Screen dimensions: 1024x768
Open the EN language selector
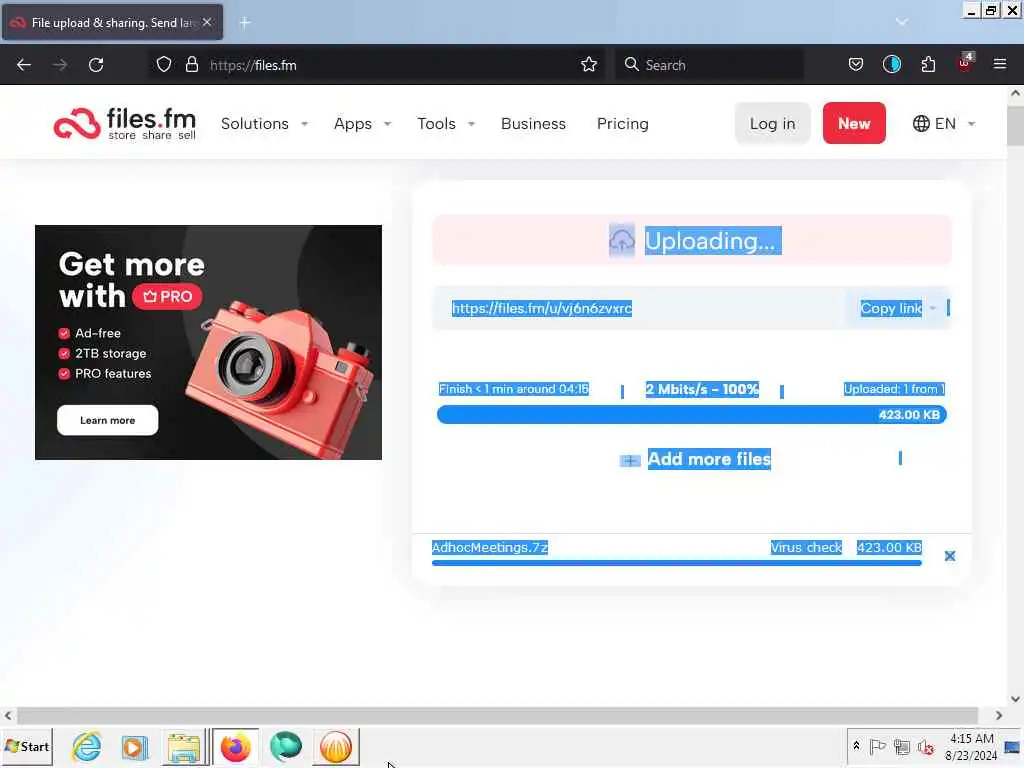(x=944, y=123)
